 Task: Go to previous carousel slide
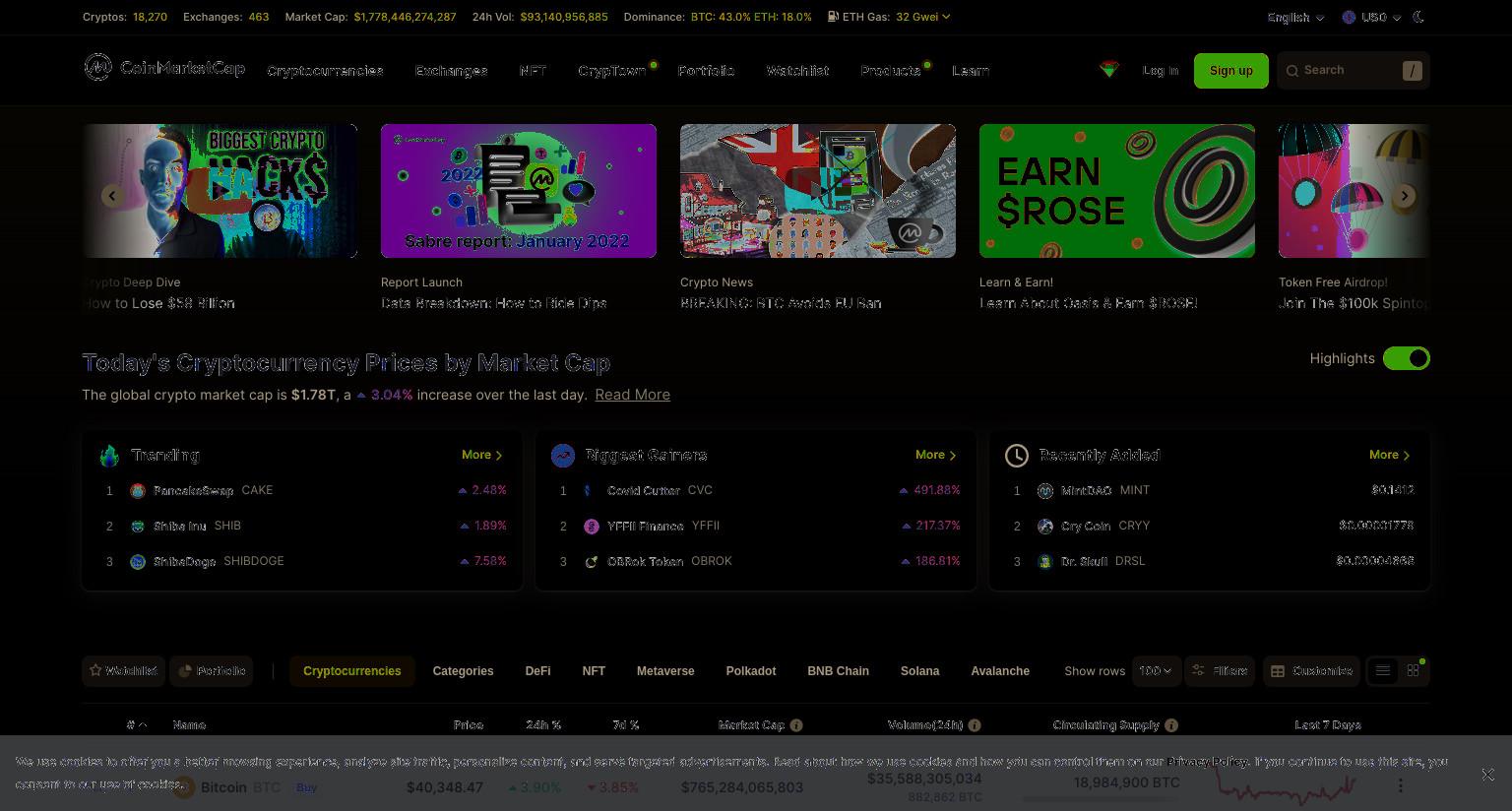coord(112,196)
